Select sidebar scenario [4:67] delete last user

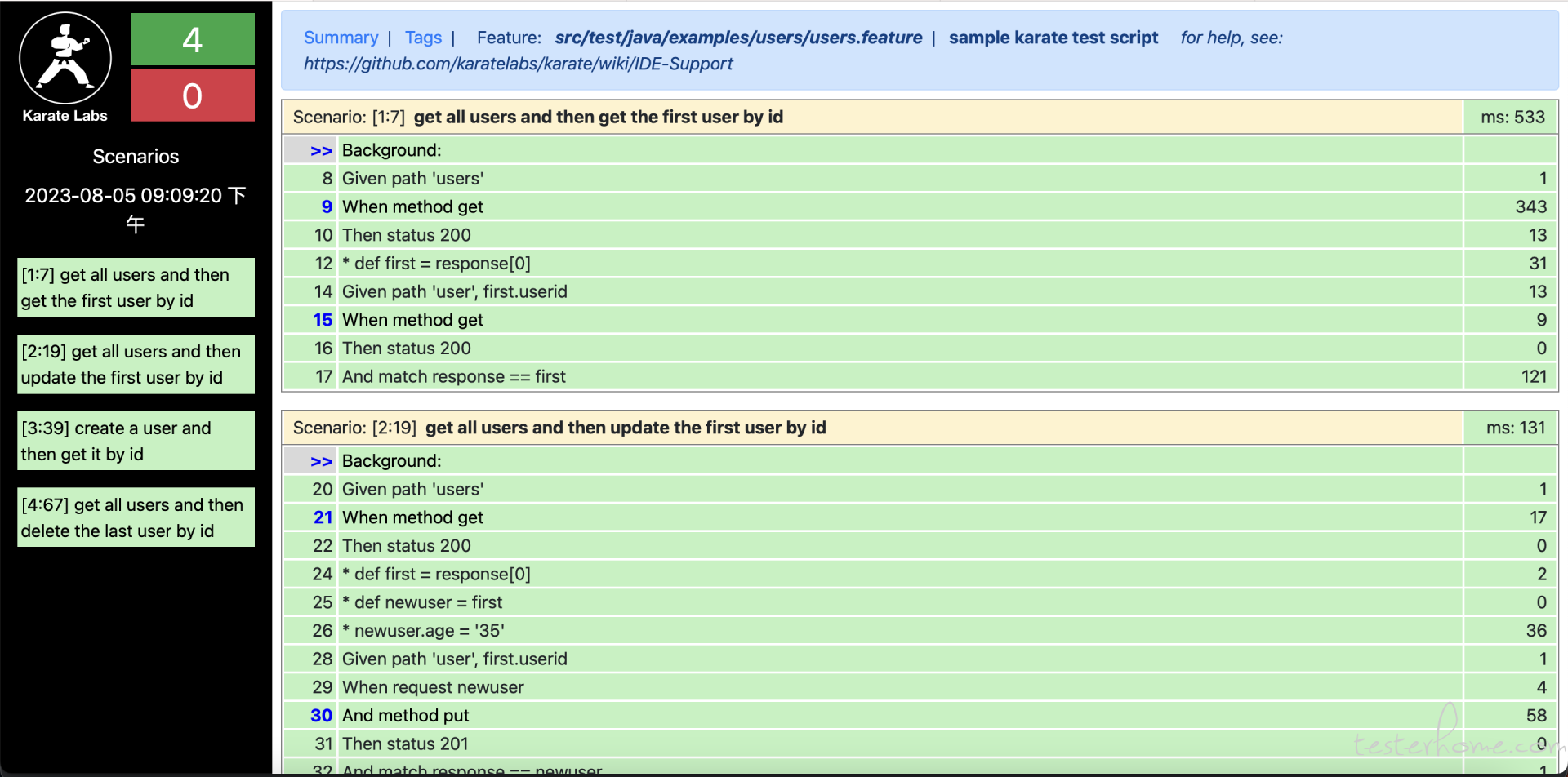136,517
